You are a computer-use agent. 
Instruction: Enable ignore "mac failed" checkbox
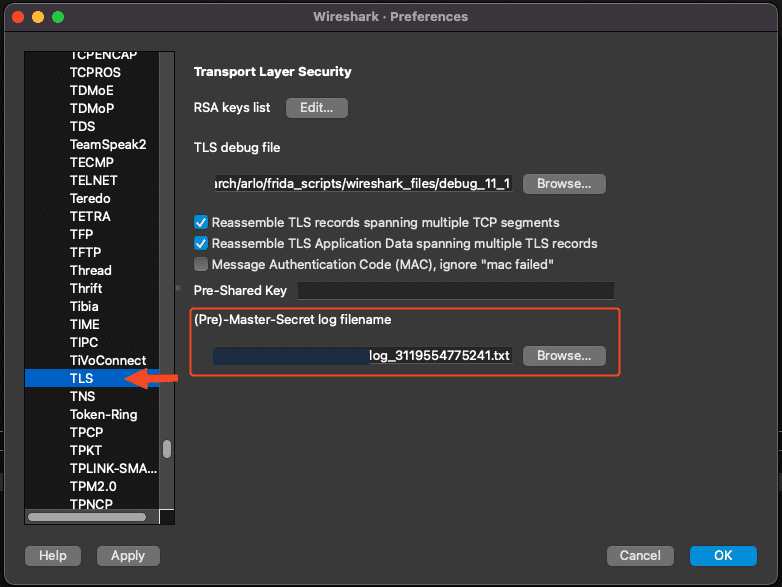201,264
